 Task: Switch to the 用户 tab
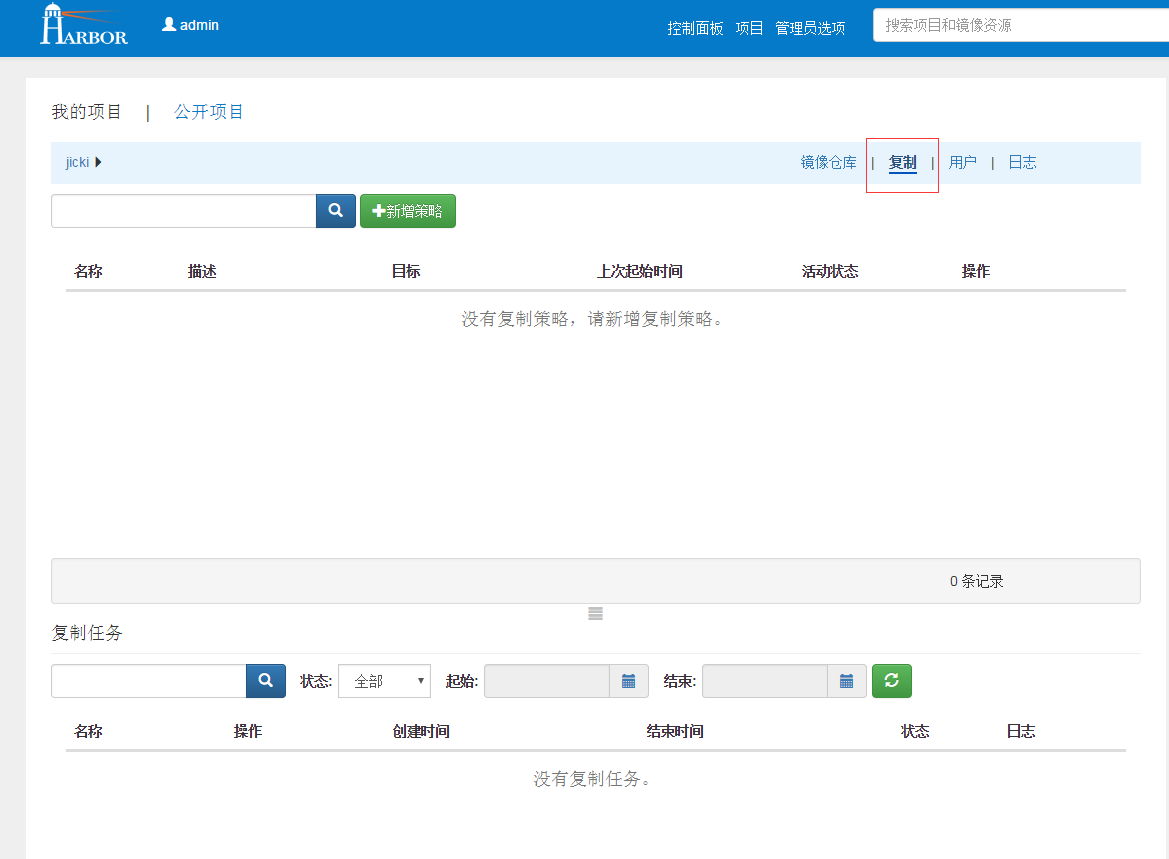coord(962,162)
